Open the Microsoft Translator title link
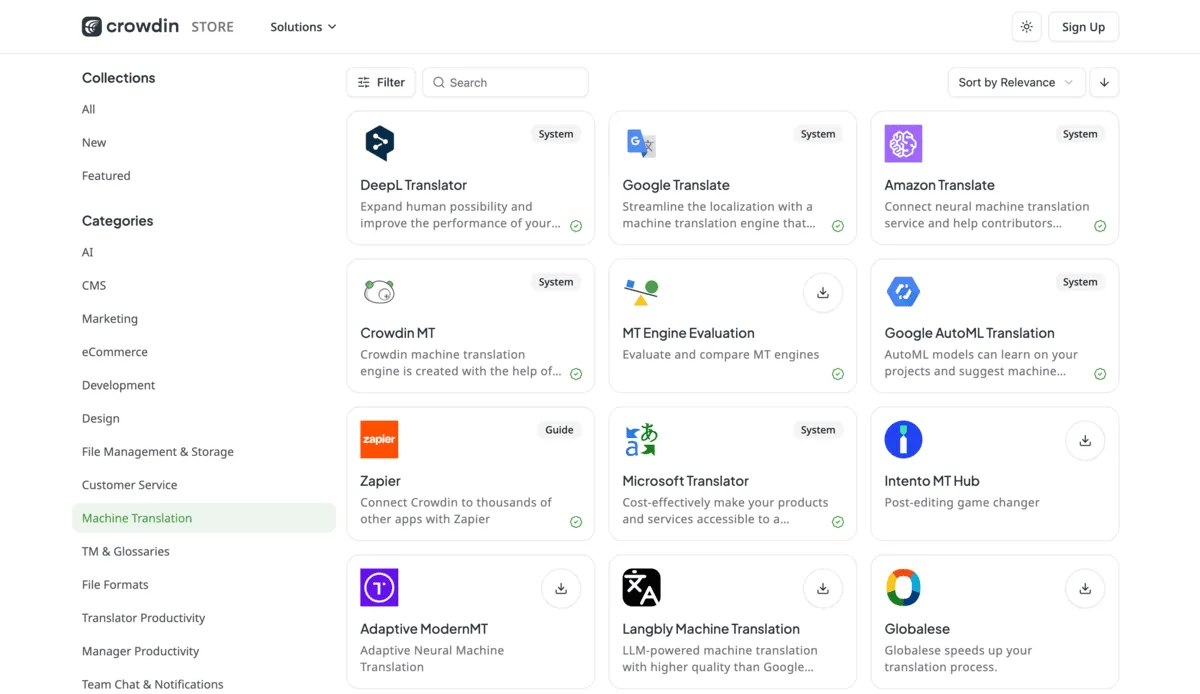The image size is (1200, 694). (x=685, y=481)
